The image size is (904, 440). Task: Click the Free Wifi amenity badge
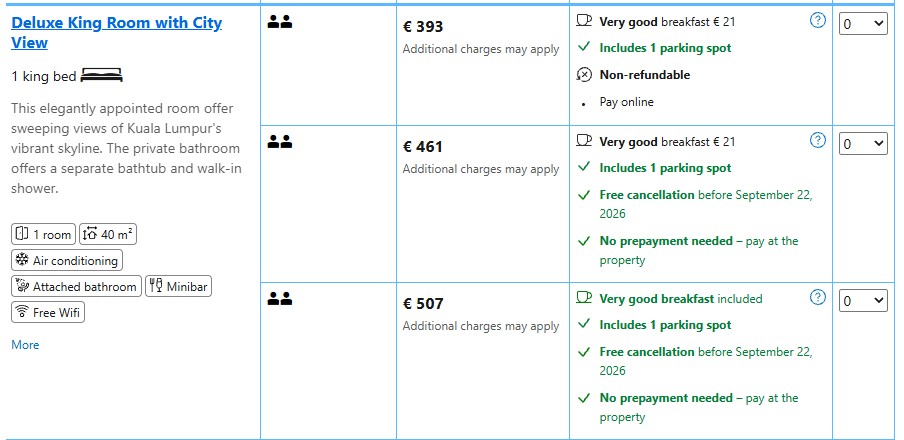(48, 313)
